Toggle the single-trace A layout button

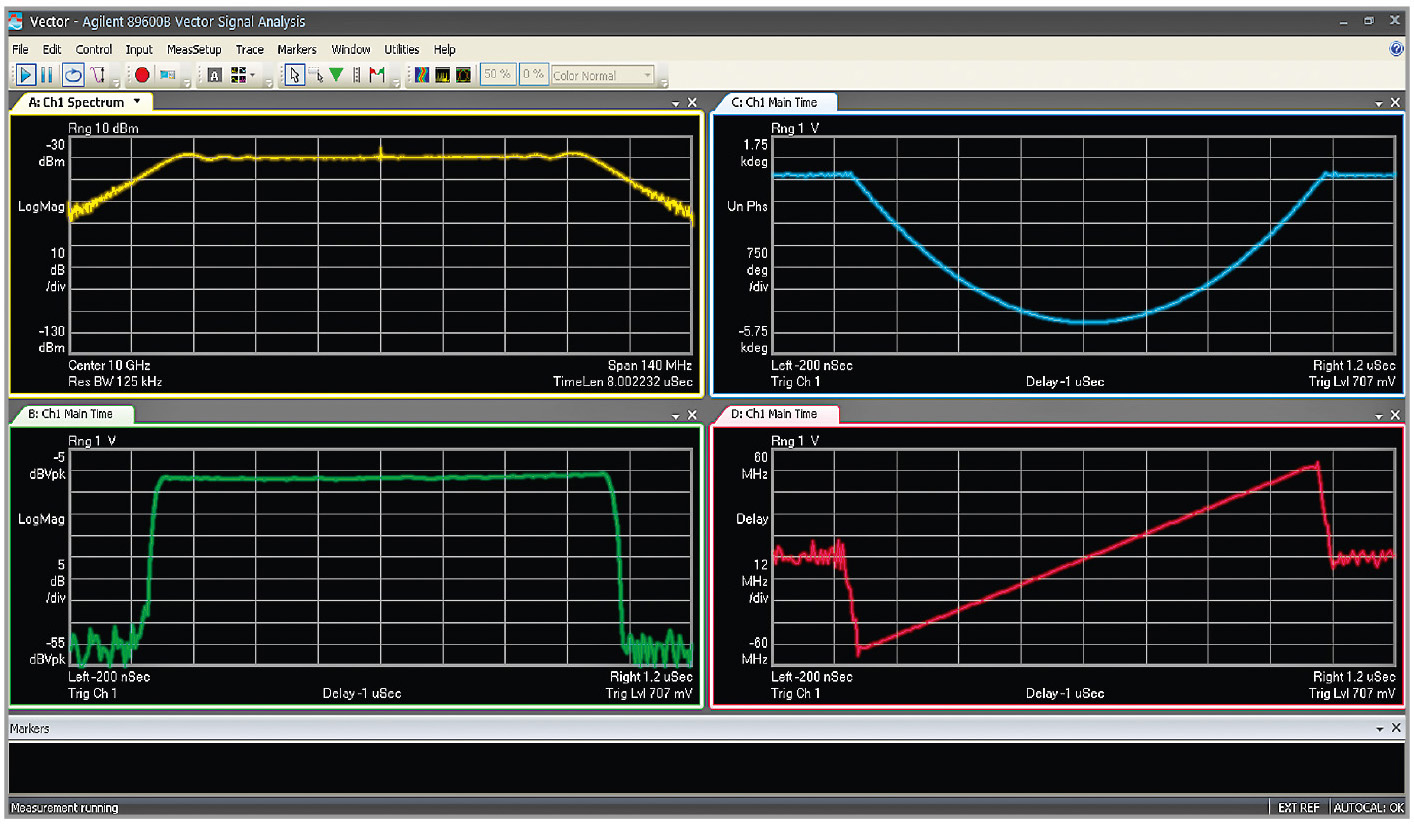[x=214, y=75]
